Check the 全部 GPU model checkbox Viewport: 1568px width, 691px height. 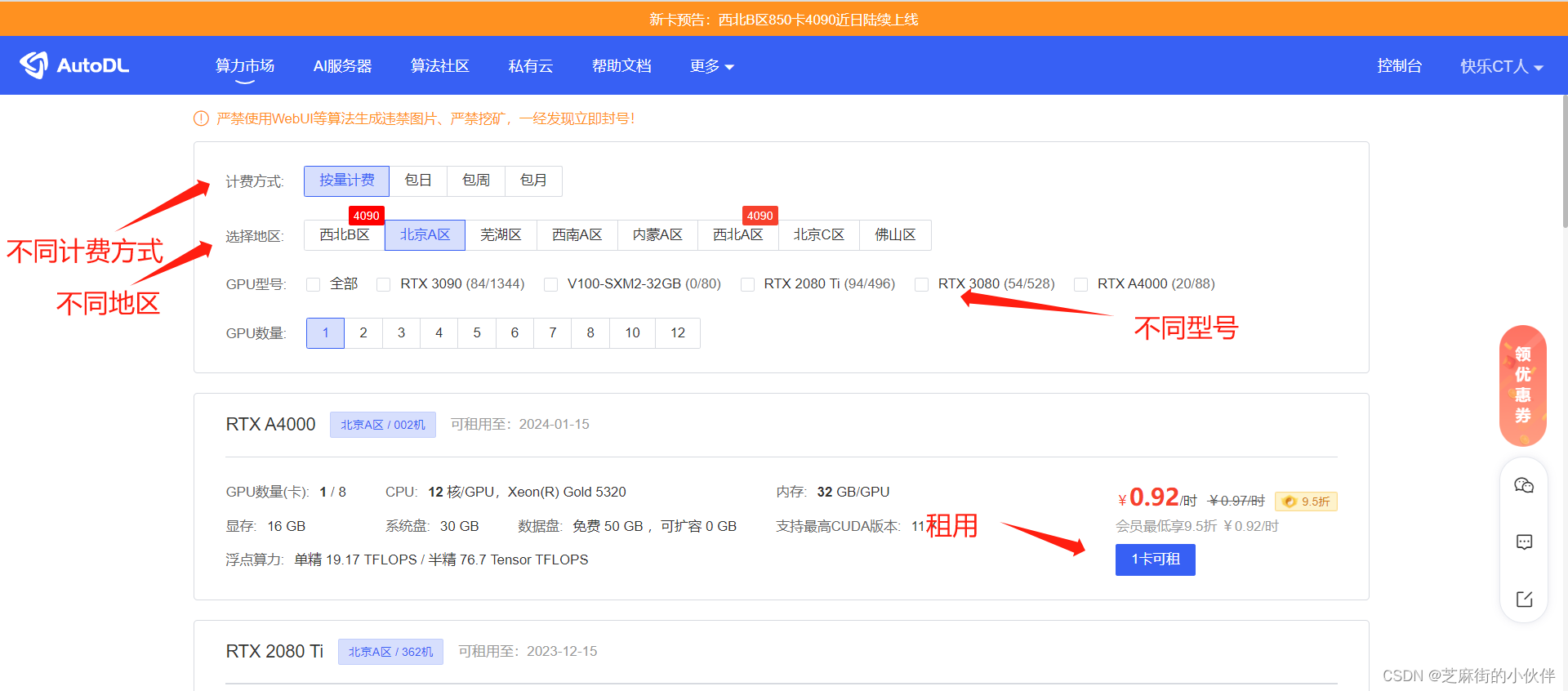click(x=313, y=284)
